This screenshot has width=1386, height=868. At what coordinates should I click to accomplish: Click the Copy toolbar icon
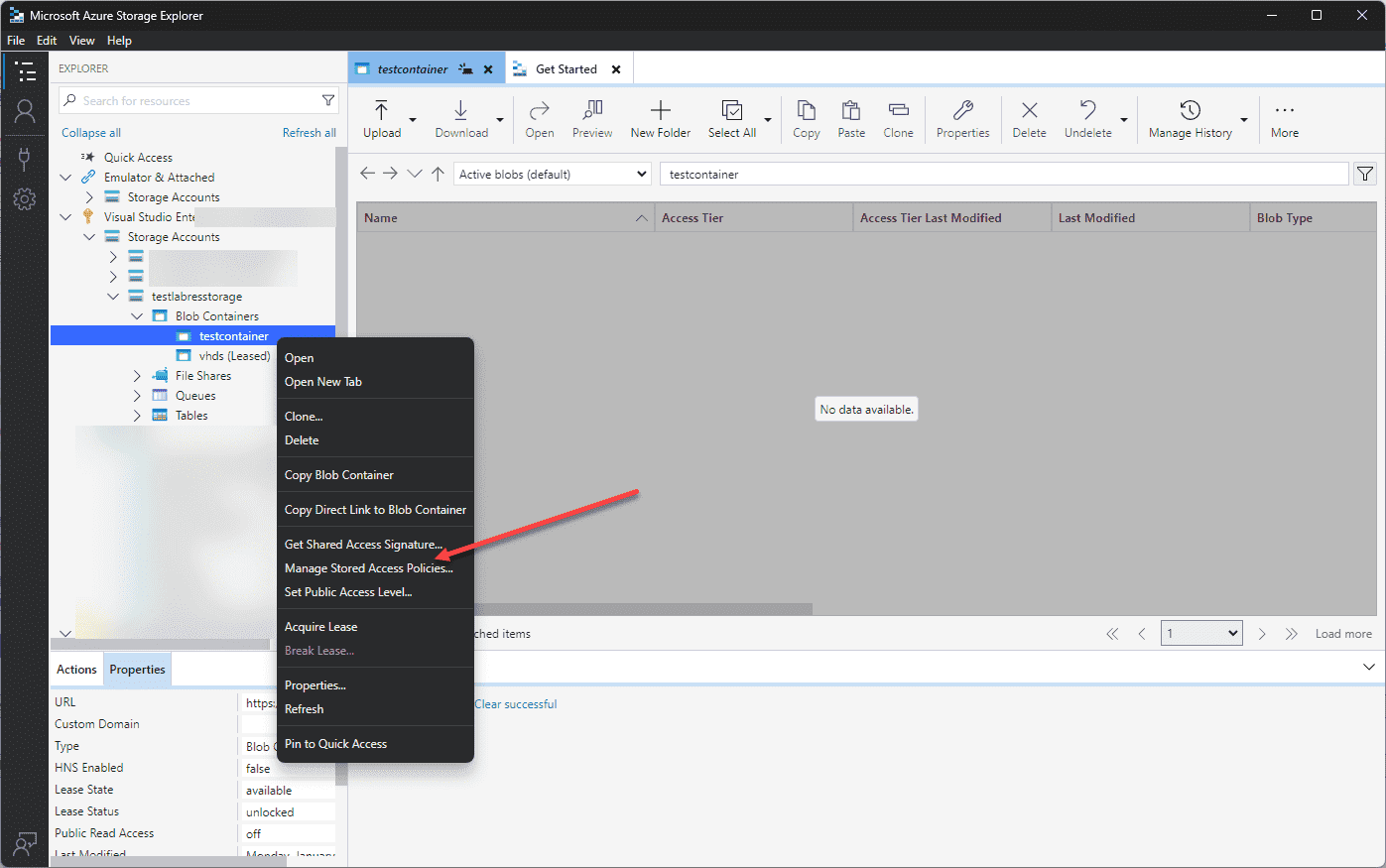pos(807,119)
